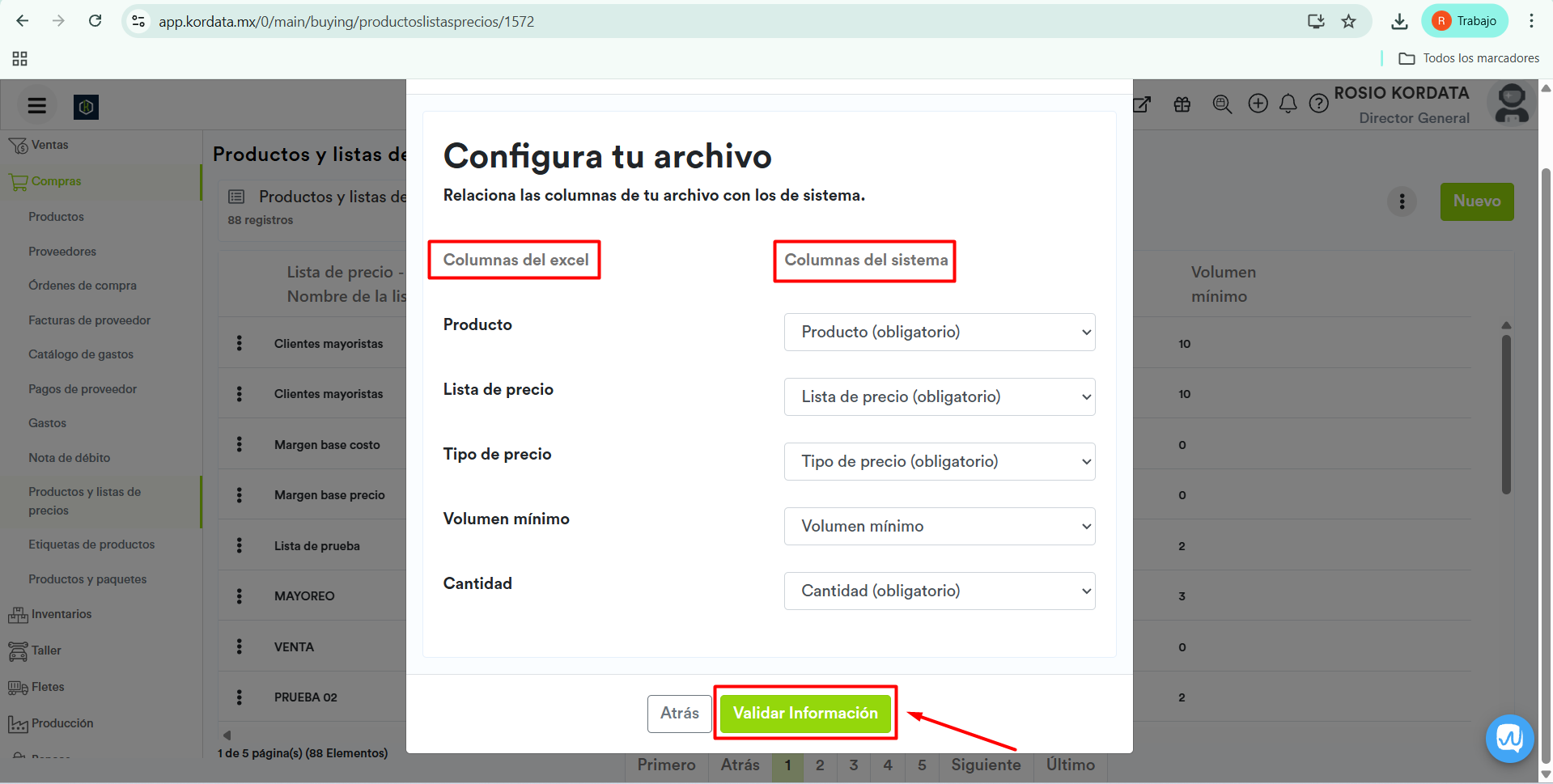The image size is (1553, 784).
Task: Open the hamburger menu icon
Action: click(x=37, y=106)
